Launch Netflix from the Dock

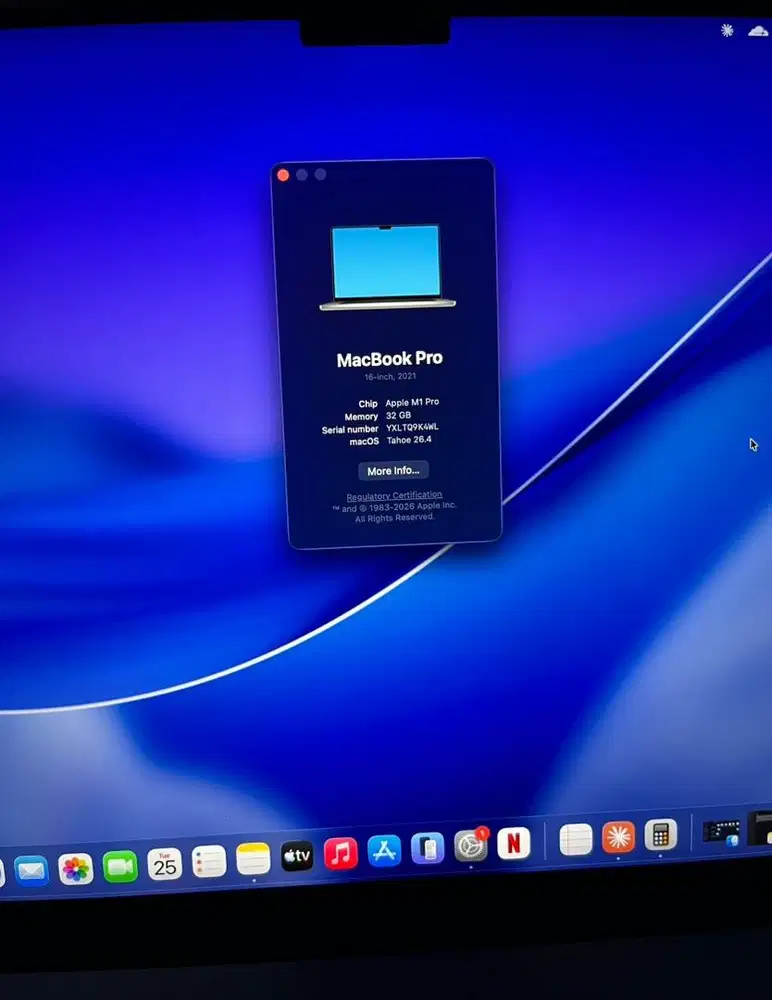(x=514, y=842)
